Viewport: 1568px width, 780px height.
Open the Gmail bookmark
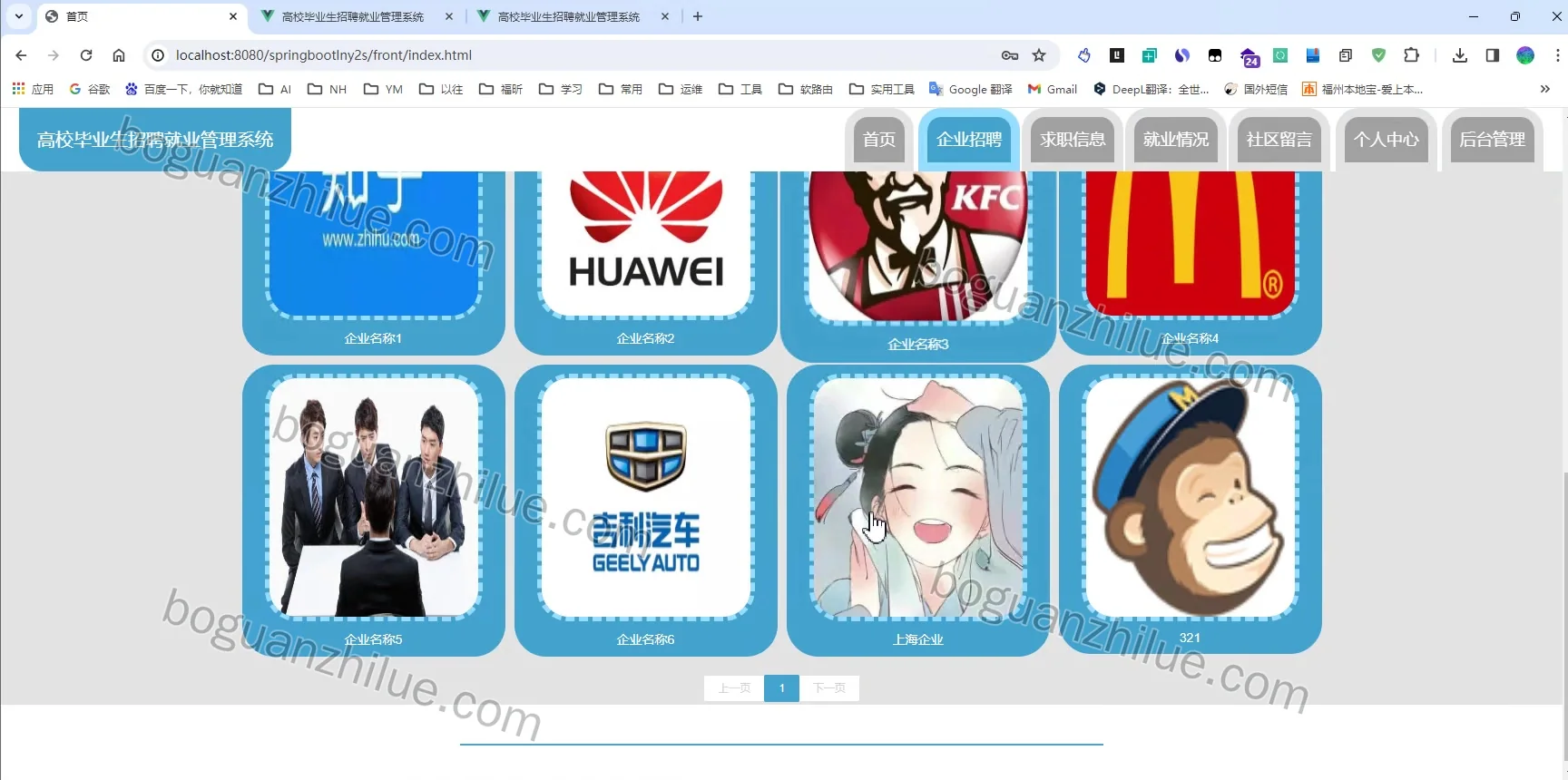1053,89
